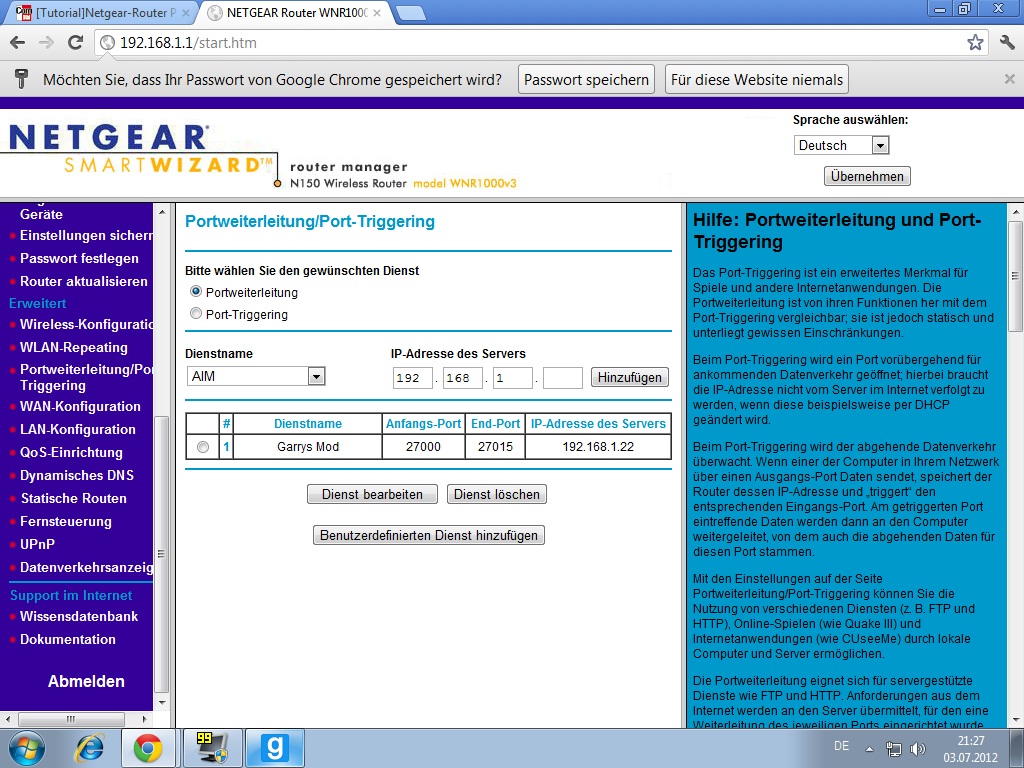1024x768 pixels.
Task: Bookmark page with the star icon
Action: coord(975,43)
